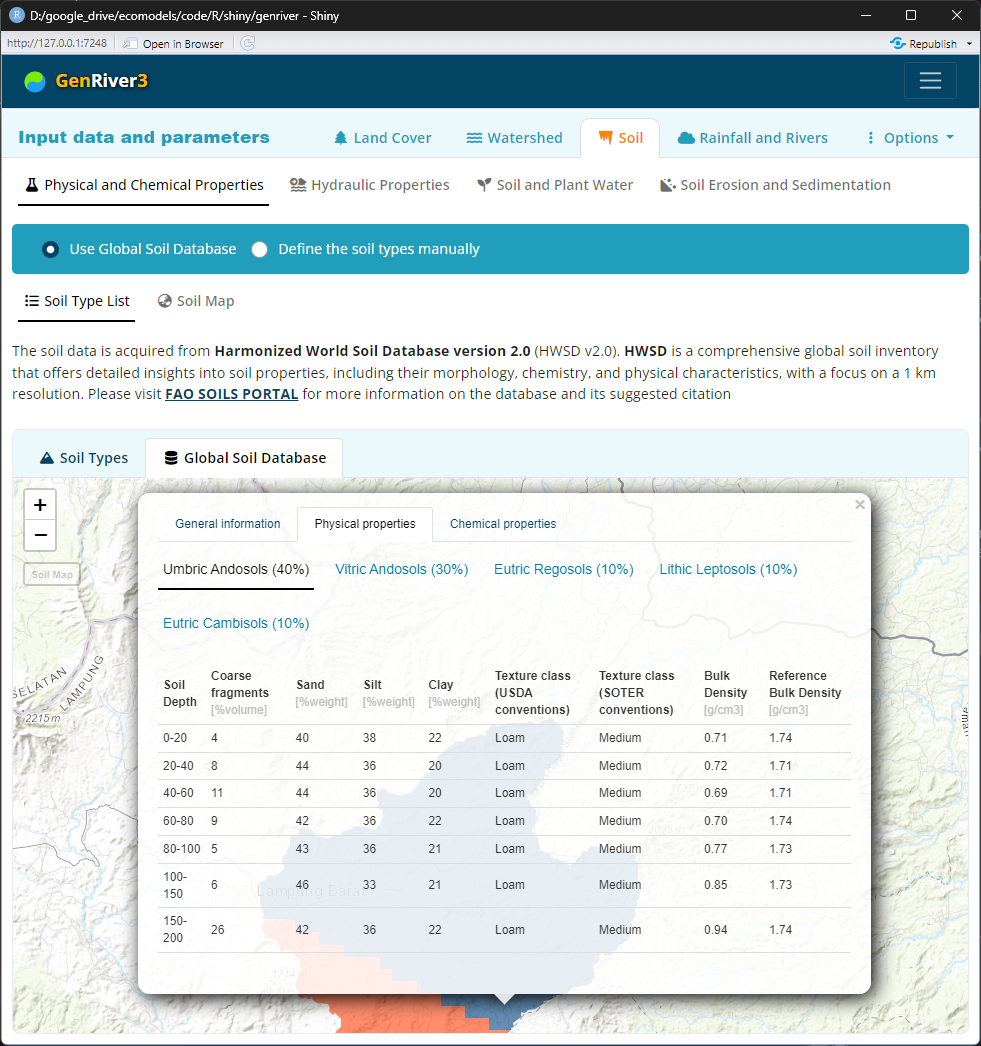
Task: Click the Bulk Density column header
Action: click(x=726, y=693)
